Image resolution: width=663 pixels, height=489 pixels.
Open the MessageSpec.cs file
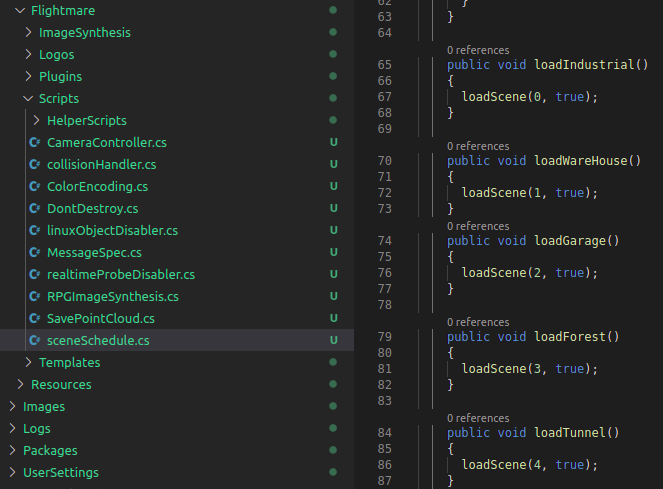tap(94, 253)
